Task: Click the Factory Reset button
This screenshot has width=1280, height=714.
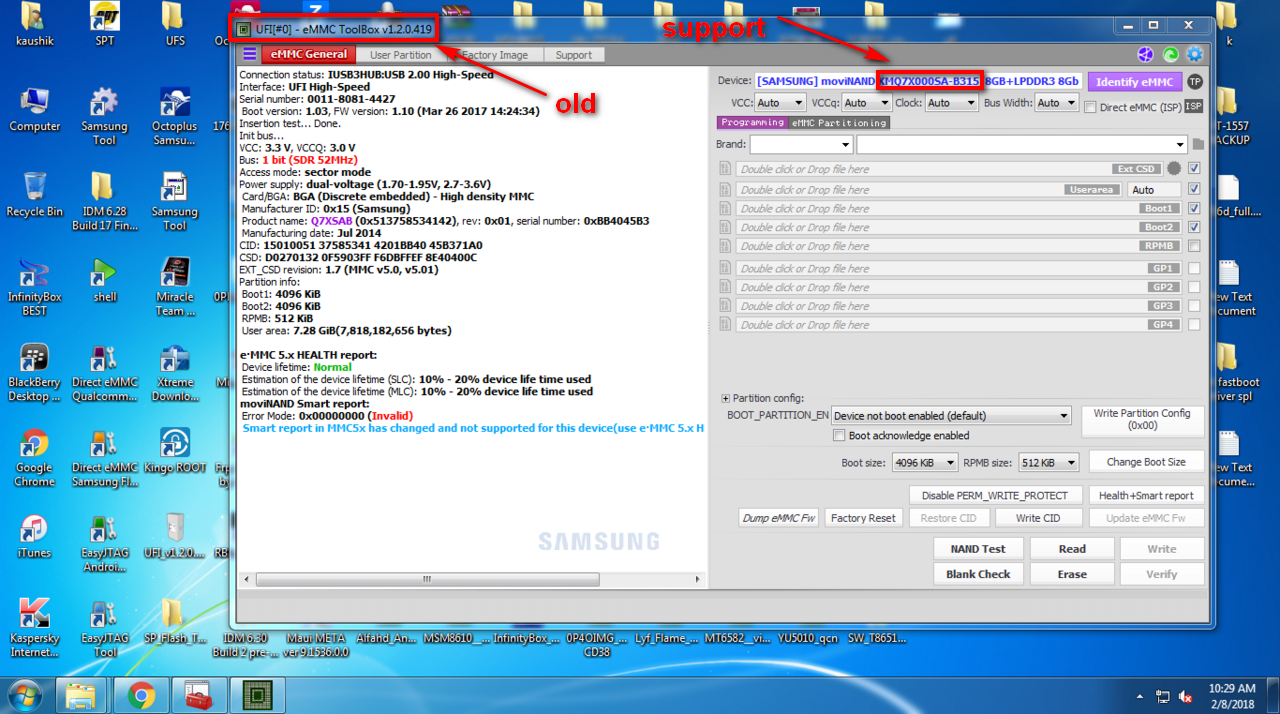Action: coord(863,518)
